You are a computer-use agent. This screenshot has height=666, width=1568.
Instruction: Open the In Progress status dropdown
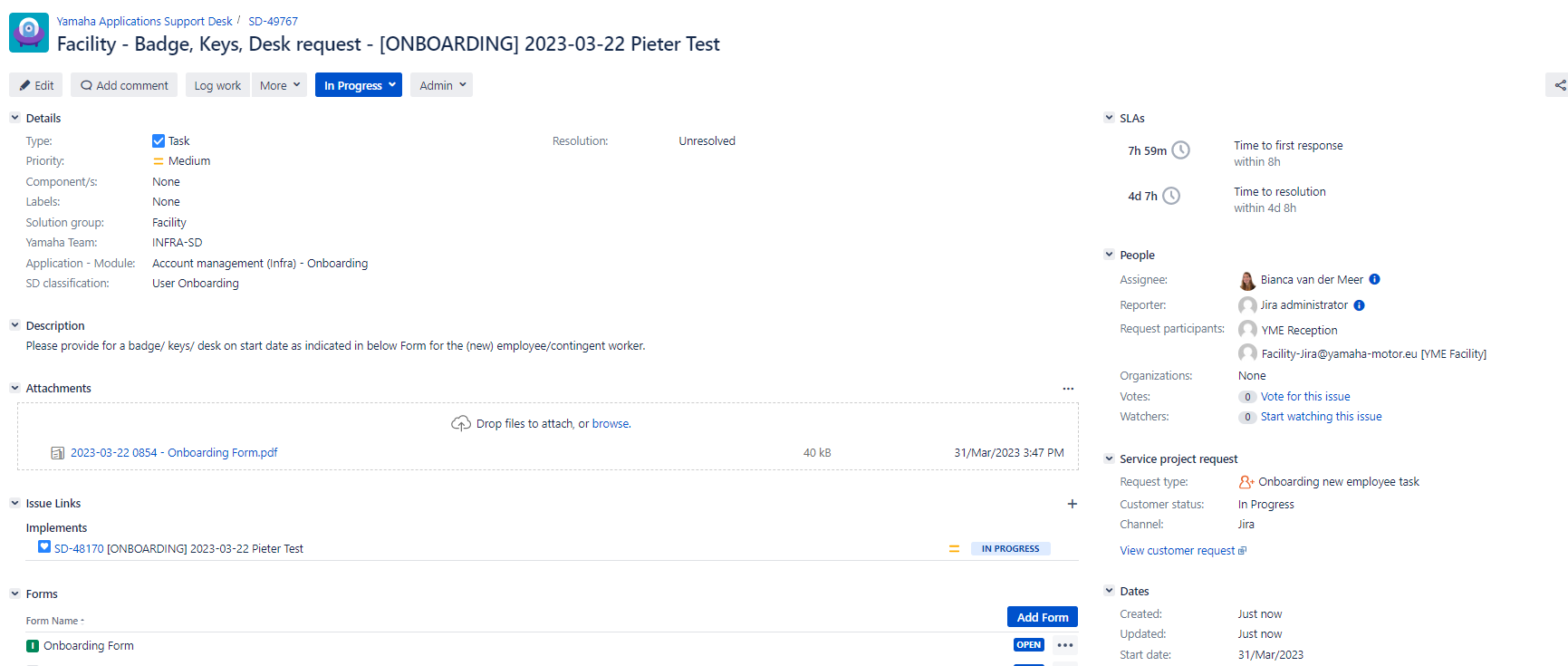pyautogui.click(x=359, y=85)
